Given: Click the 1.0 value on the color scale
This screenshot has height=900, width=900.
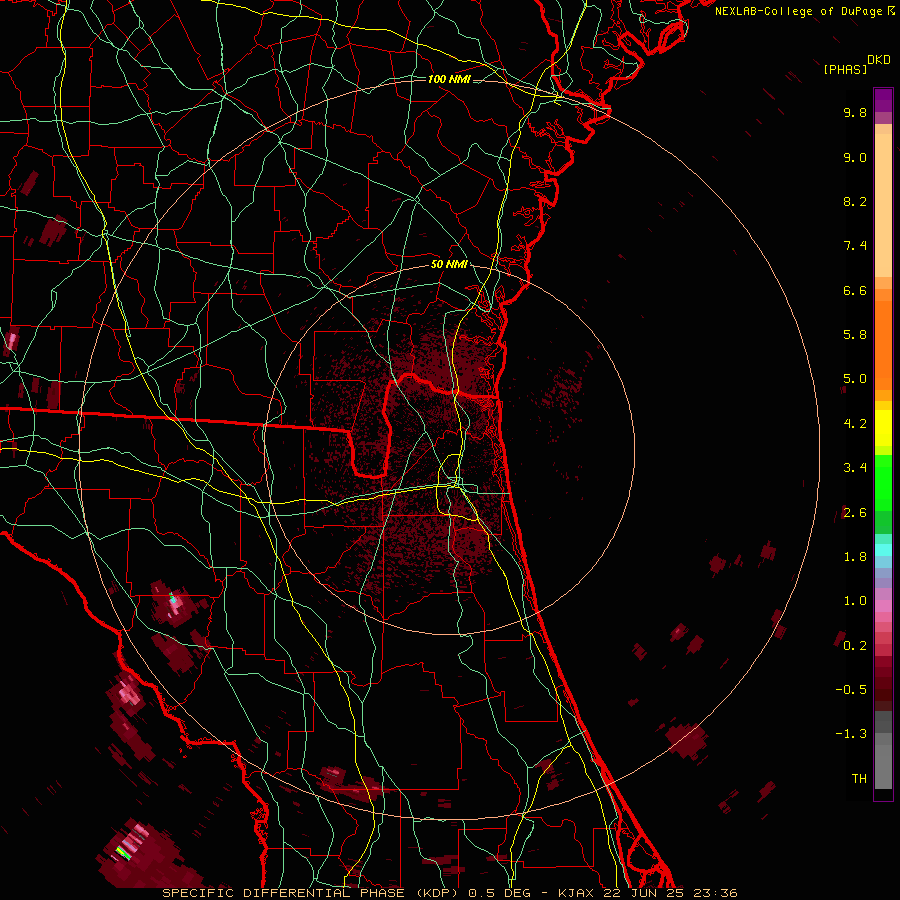Looking at the screenshot, I should tap(855, 601).
